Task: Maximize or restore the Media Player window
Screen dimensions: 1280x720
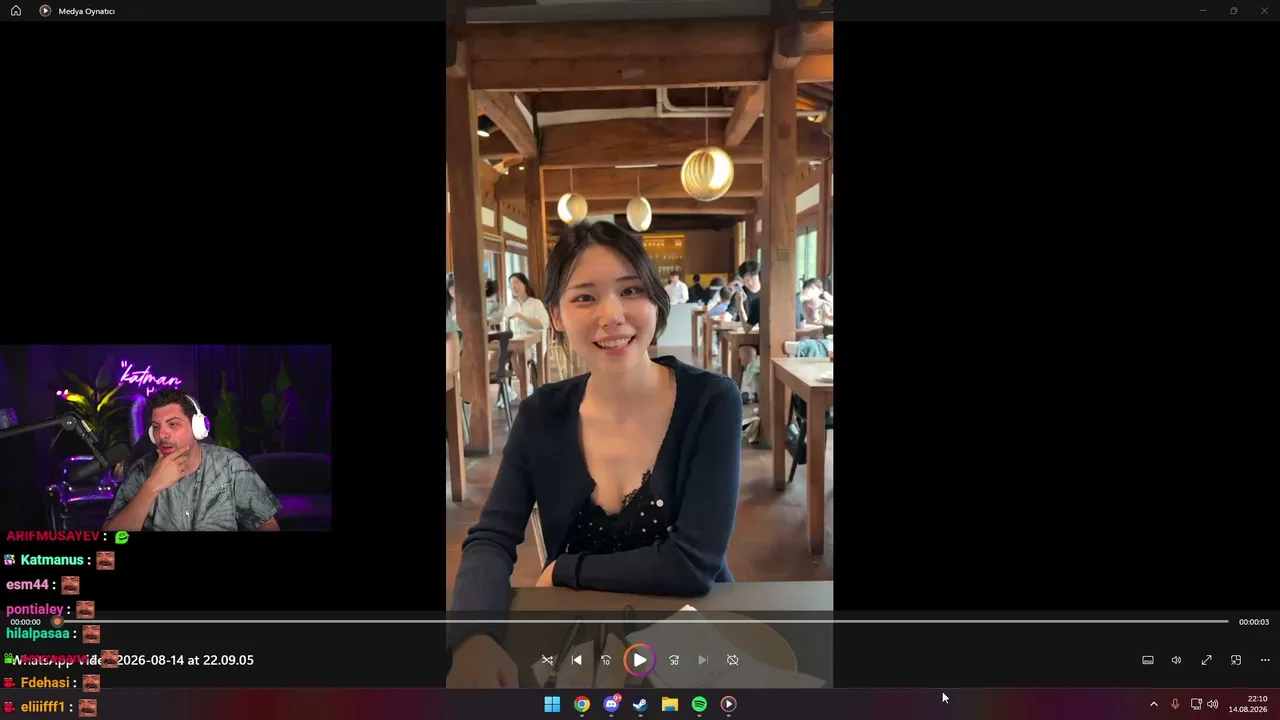Action: (1234, 11)
